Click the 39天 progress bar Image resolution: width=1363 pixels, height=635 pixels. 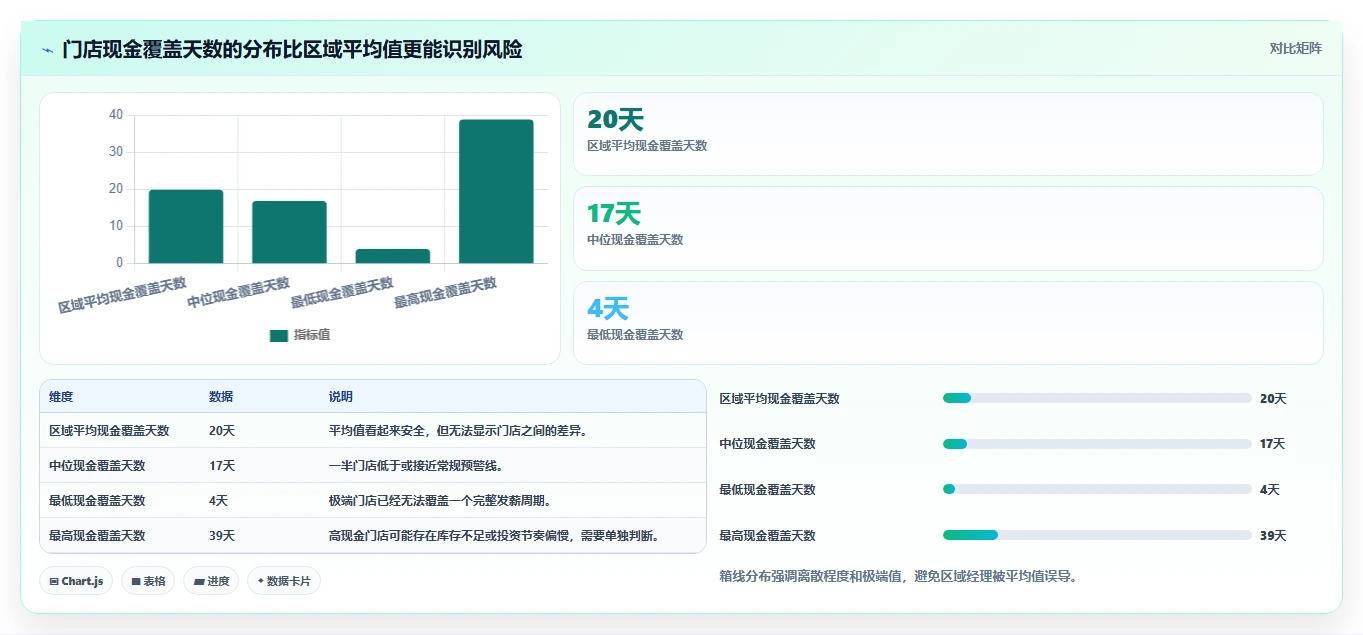click(x=1097, y=535)
